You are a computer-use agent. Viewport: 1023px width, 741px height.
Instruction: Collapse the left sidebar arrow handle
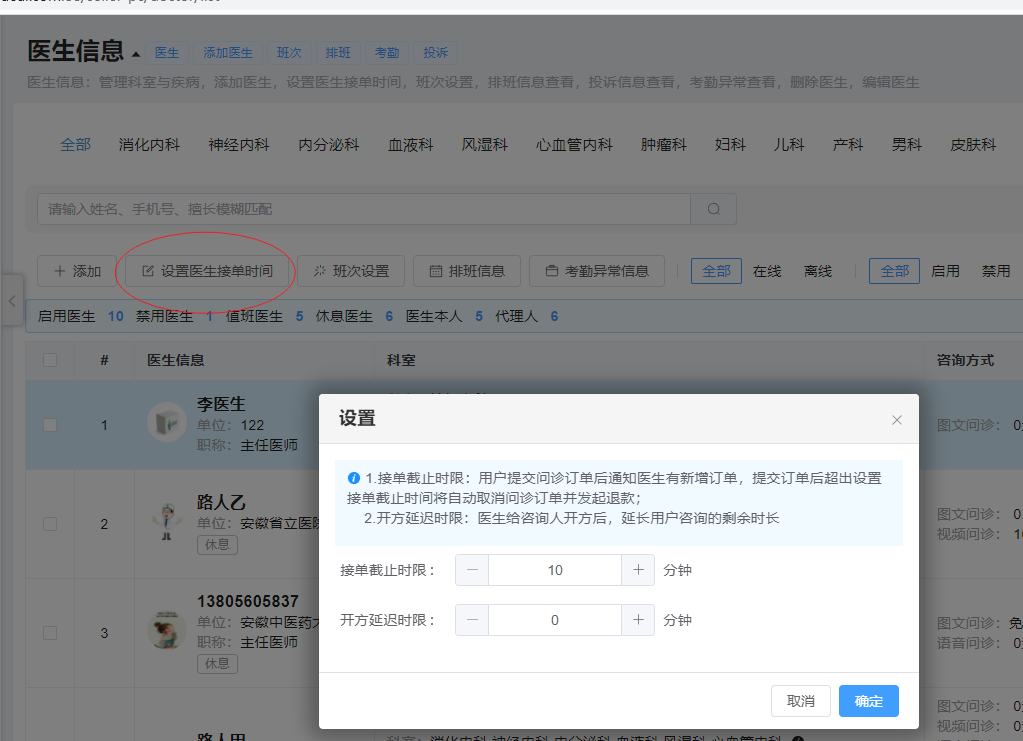pyautogui.click(x=12, y=301)
